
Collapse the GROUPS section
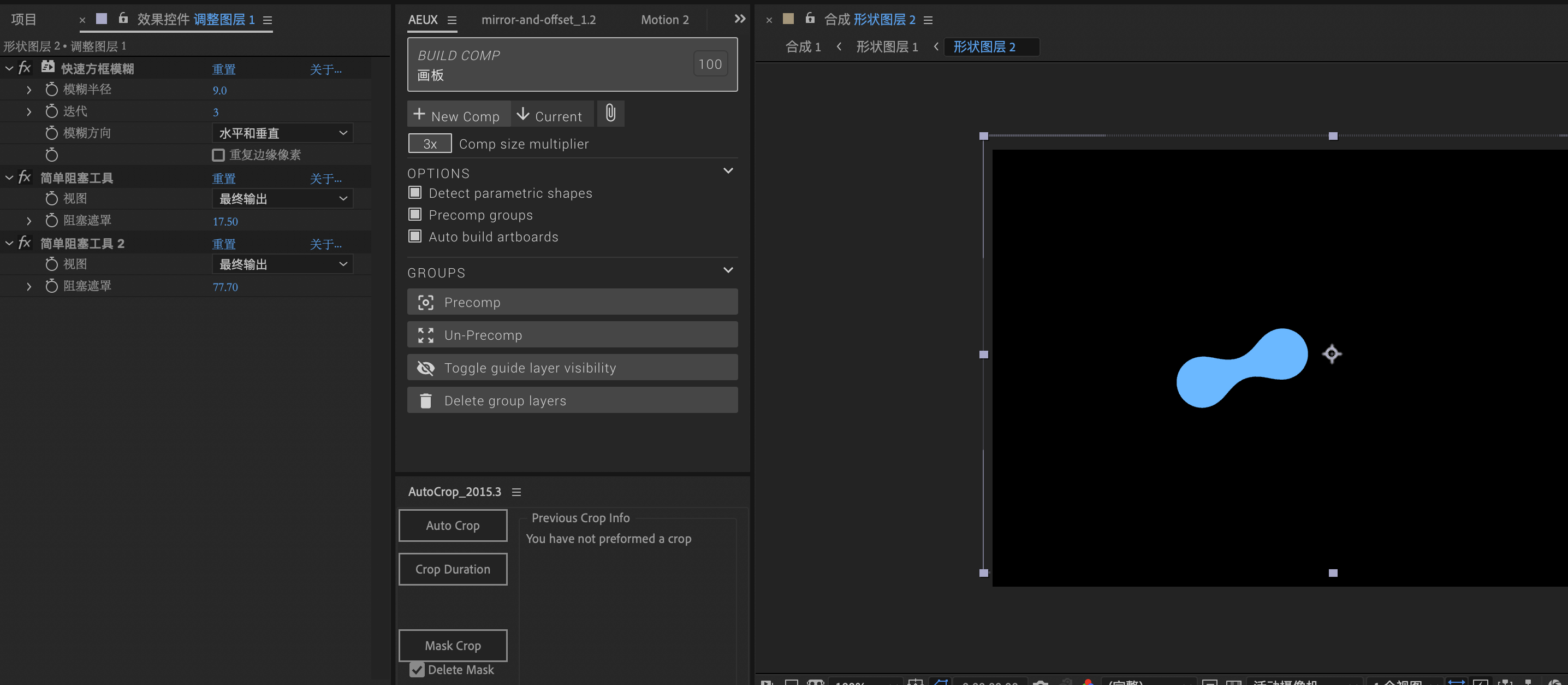[728, 270]
